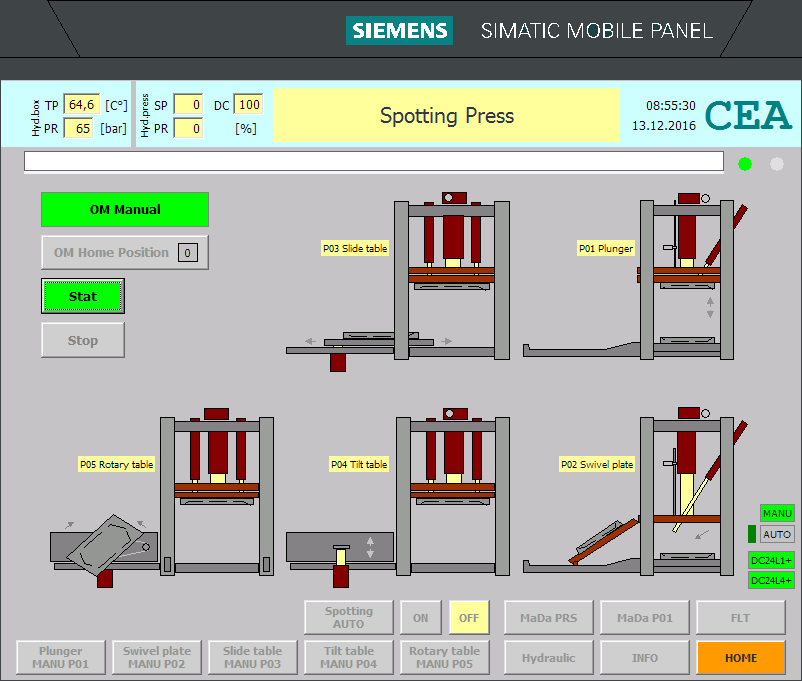Open Slide table MANU P03 screen
The image size is (802, 681).
coord(253,657)
